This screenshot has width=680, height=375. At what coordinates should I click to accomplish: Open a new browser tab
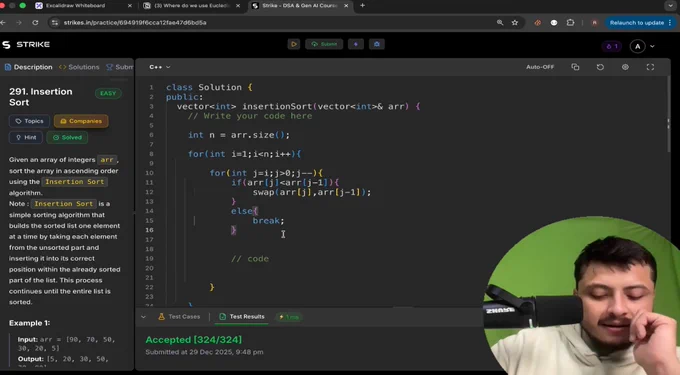coord(363,6)
